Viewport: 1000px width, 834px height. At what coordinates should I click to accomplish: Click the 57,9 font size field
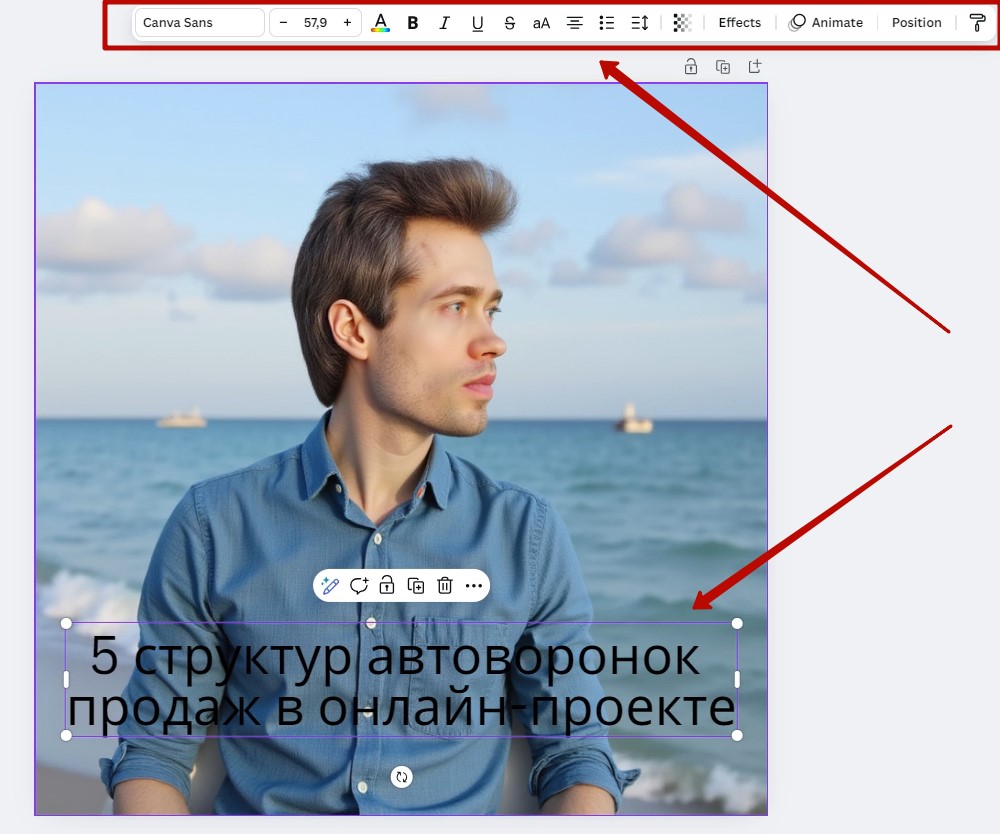pyautogui.click(x=315, y=23)
